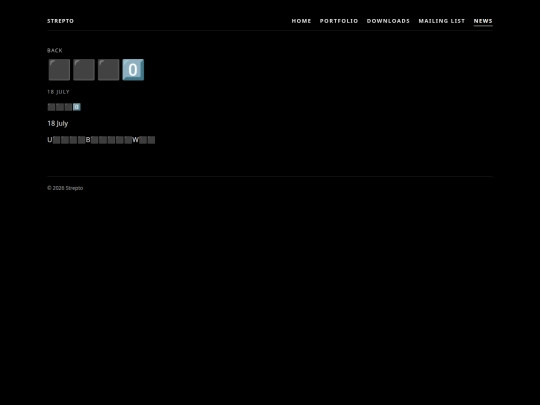Open the Portfolio menu item
Screen dimensions: 540x405
tap(339, 21)
